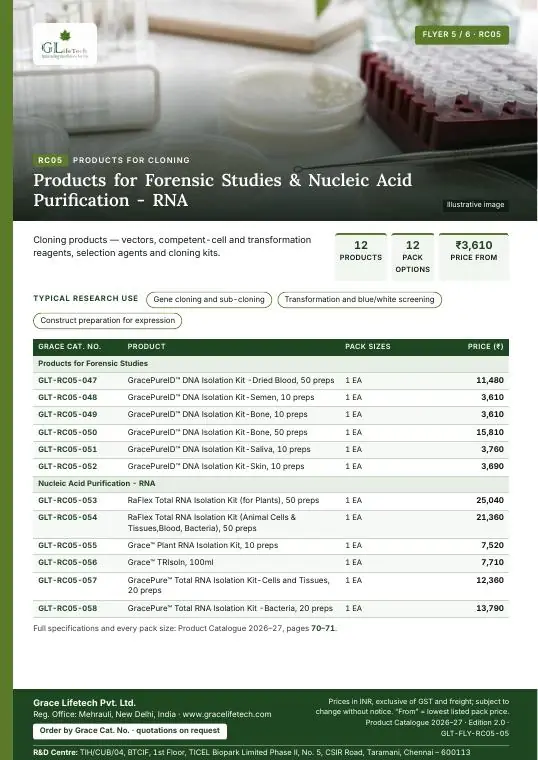Click the FLYER 5 / 6 · RC05 badge

pyautogui.click(x=462, y=35)
